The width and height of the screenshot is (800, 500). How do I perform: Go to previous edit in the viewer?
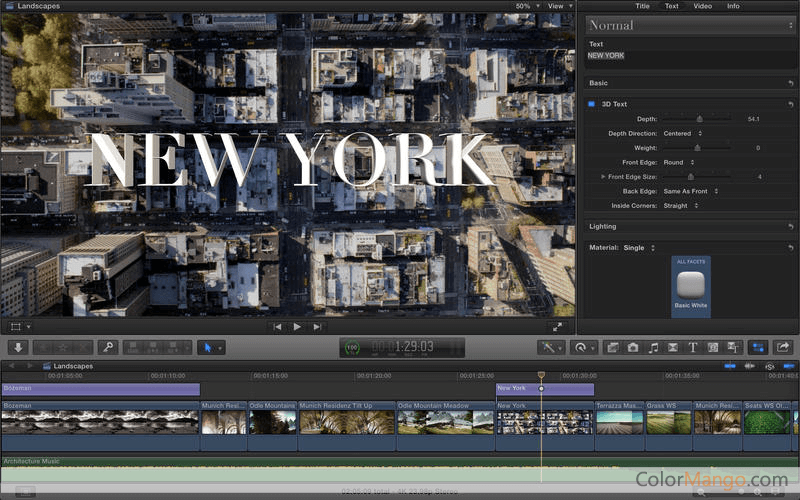click(278, 327)
